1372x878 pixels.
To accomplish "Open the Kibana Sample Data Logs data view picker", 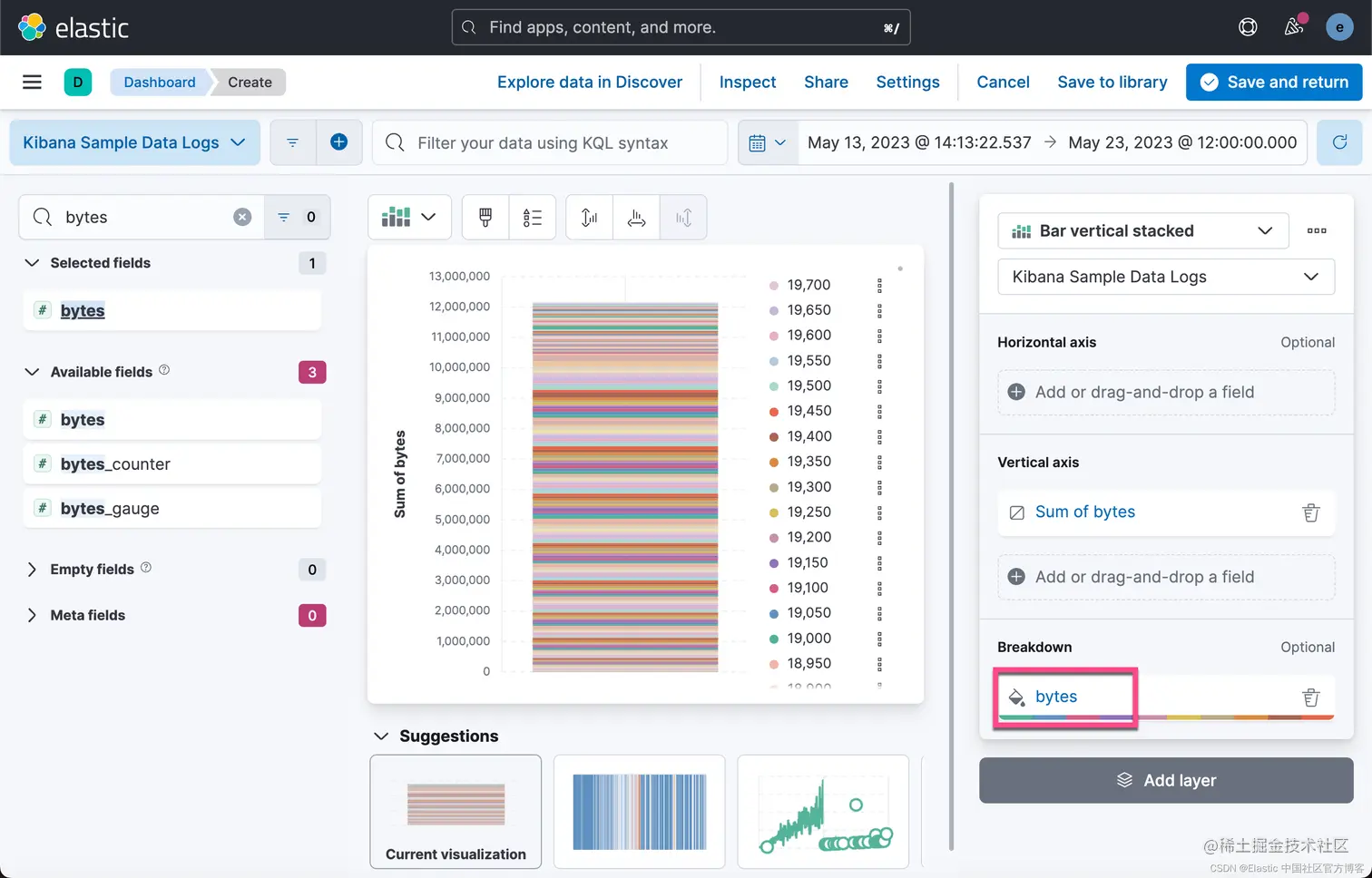I will point(134,142).
